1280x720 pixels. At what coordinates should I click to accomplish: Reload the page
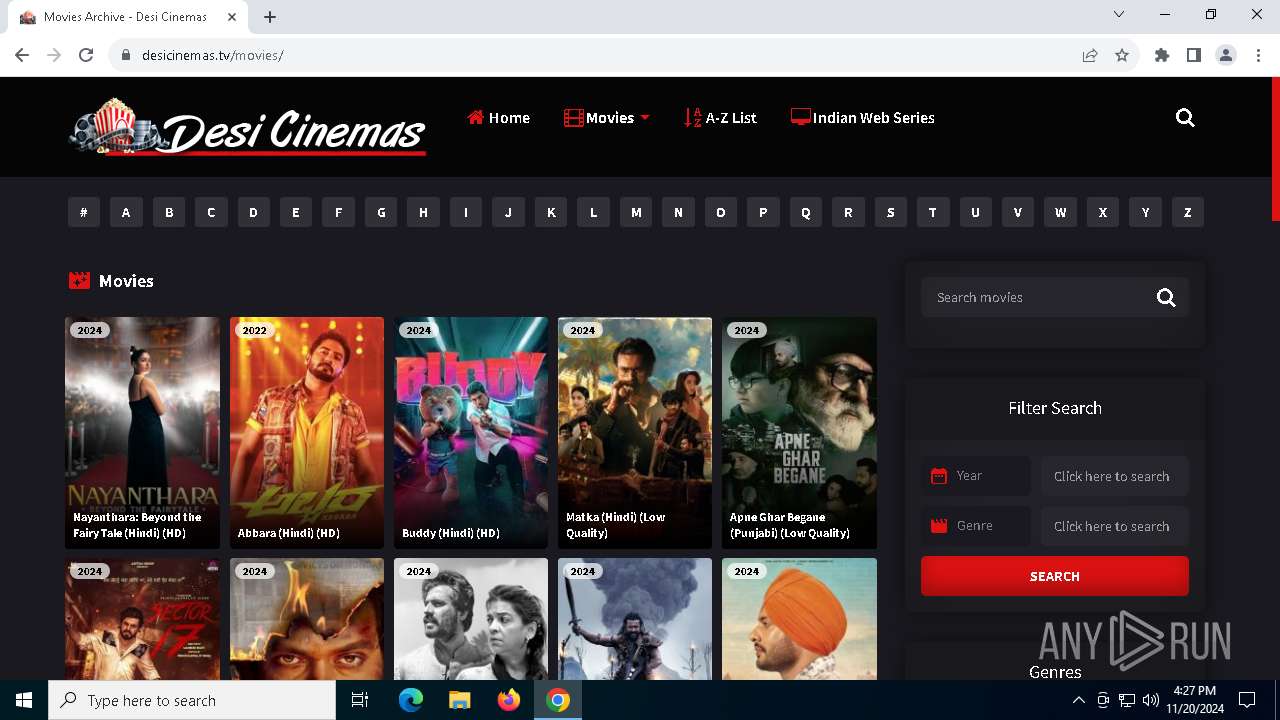point(86,55)
